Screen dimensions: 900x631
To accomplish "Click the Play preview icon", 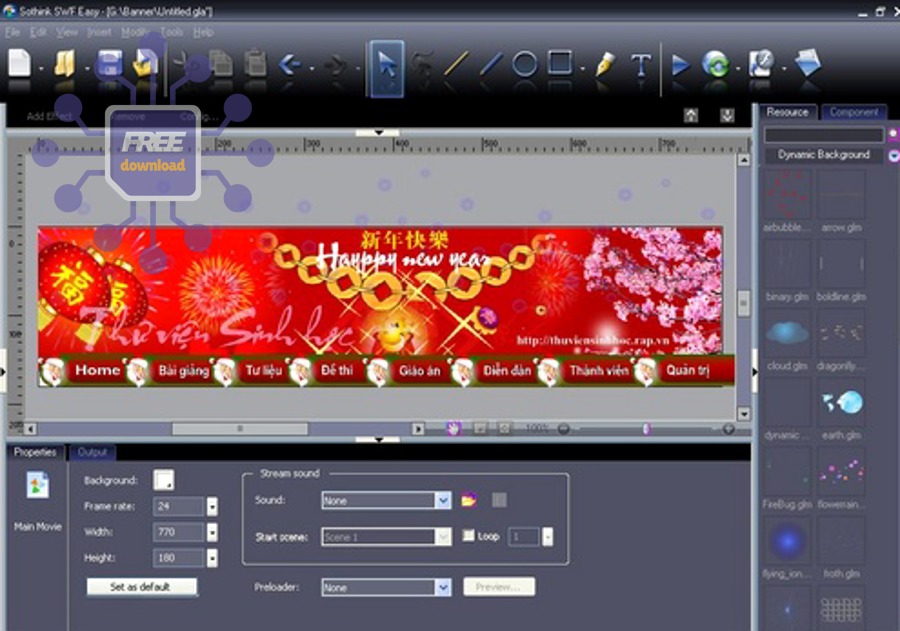I will [x=681, y=64].
